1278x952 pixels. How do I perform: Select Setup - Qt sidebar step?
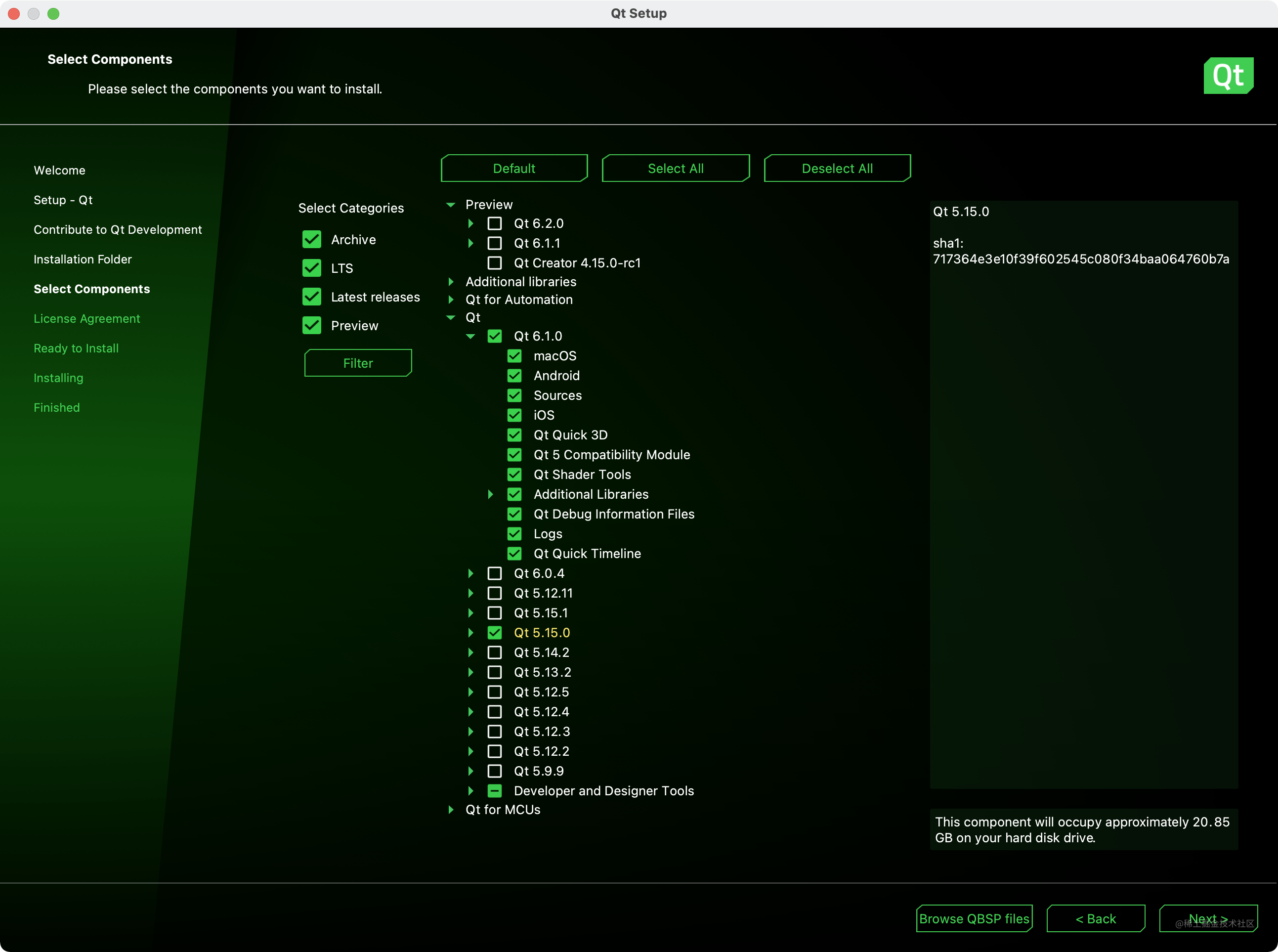pyautogui.click(x=63, y=200)
